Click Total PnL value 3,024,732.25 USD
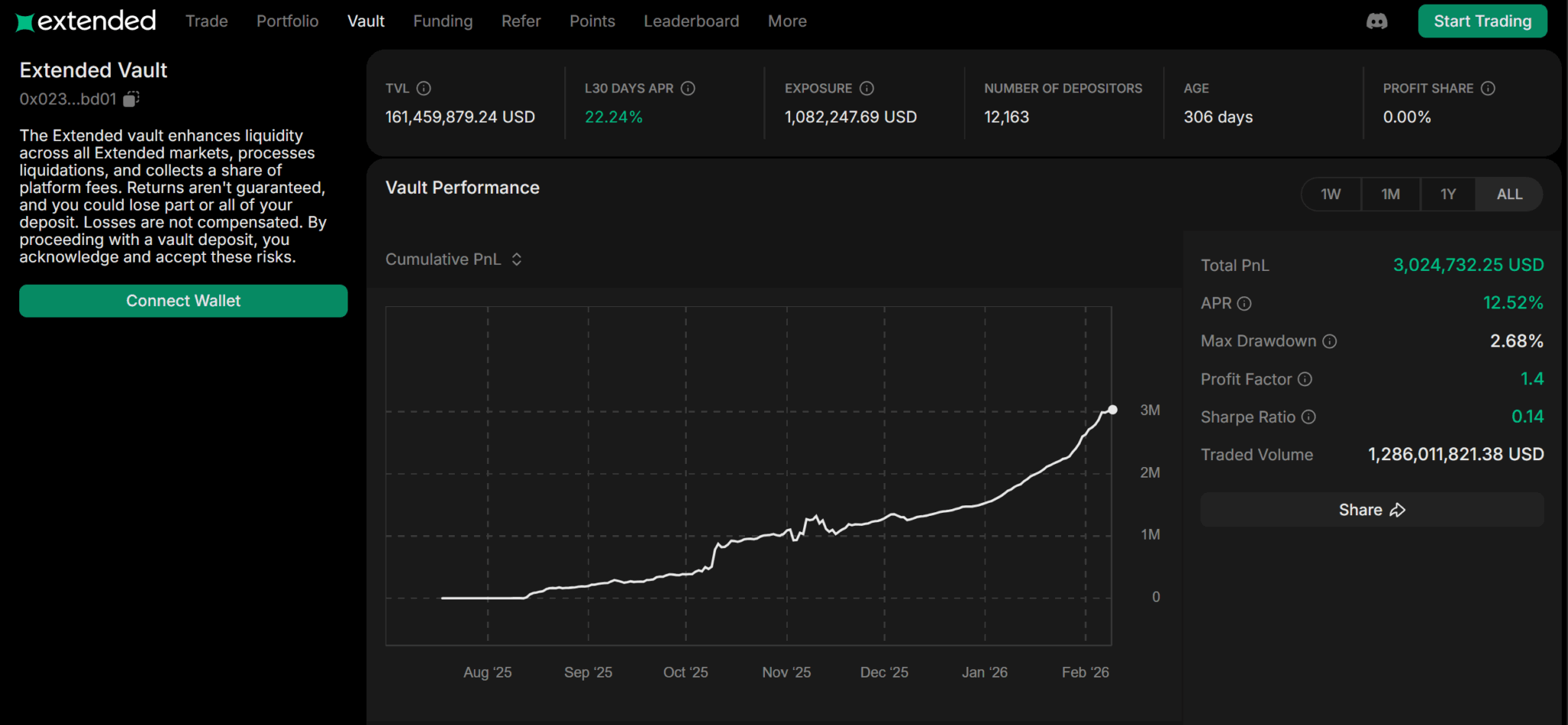Viewport: 1568px width, 725px height. tap(1468, 265)
